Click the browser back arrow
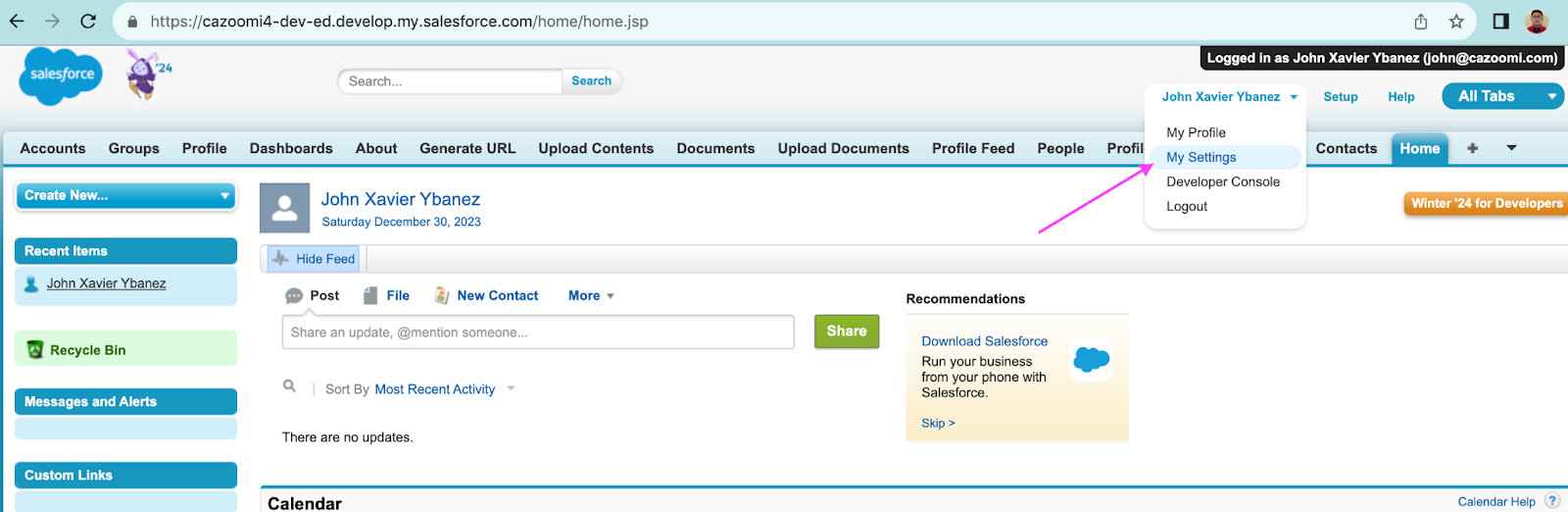 (17, 21)
